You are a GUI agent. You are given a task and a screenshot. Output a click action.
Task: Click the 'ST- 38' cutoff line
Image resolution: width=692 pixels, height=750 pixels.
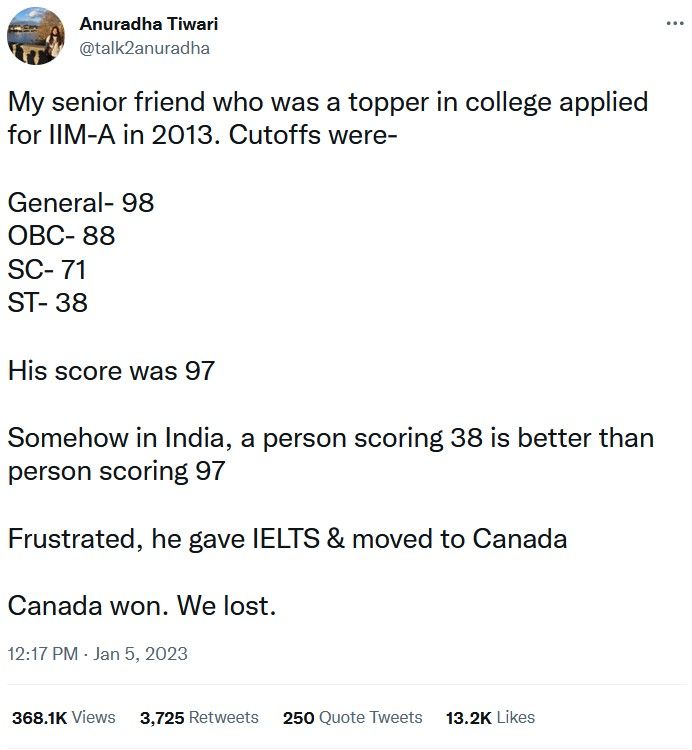[48, 303]
